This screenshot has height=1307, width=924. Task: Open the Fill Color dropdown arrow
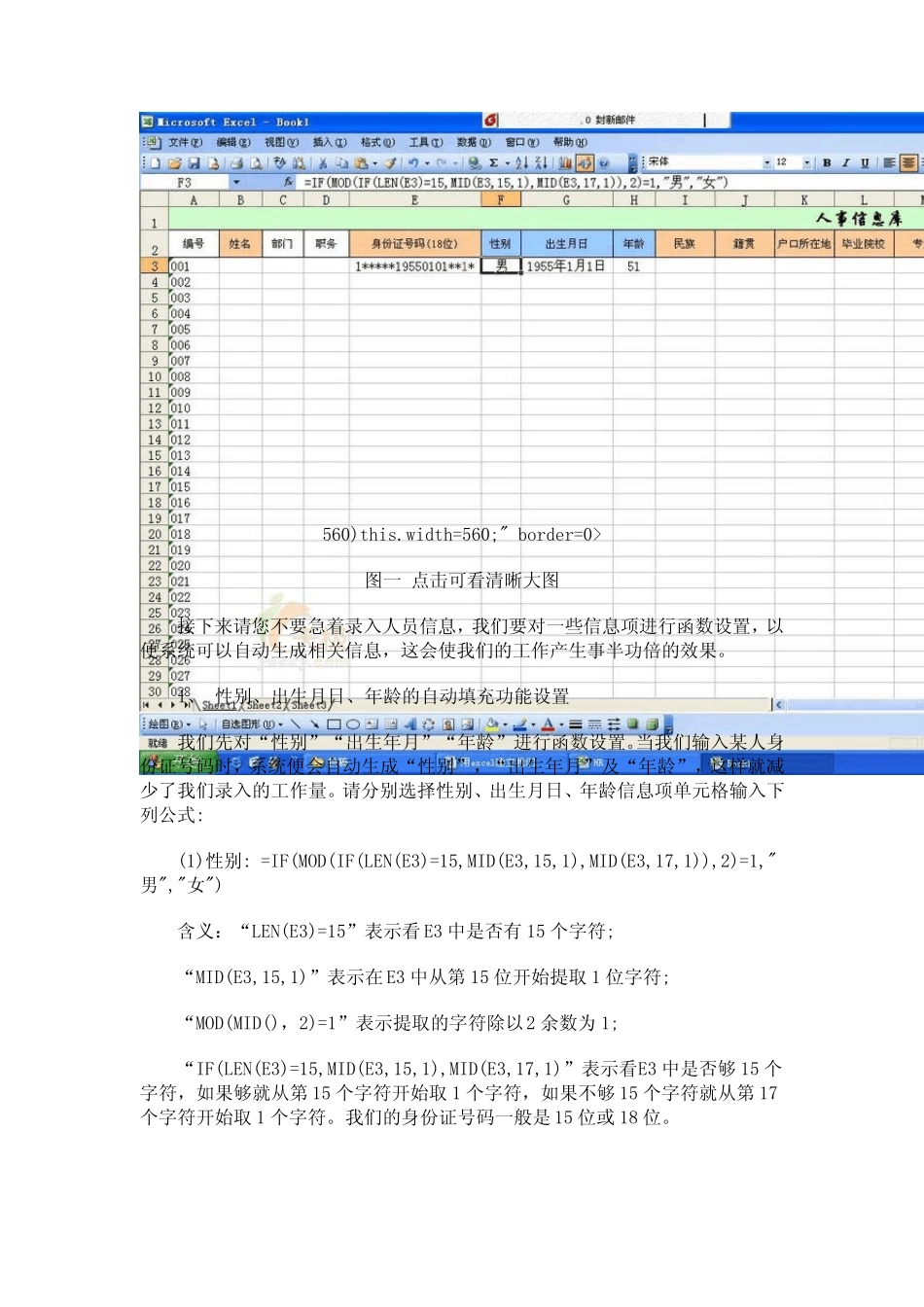click(x=504, y=724)
